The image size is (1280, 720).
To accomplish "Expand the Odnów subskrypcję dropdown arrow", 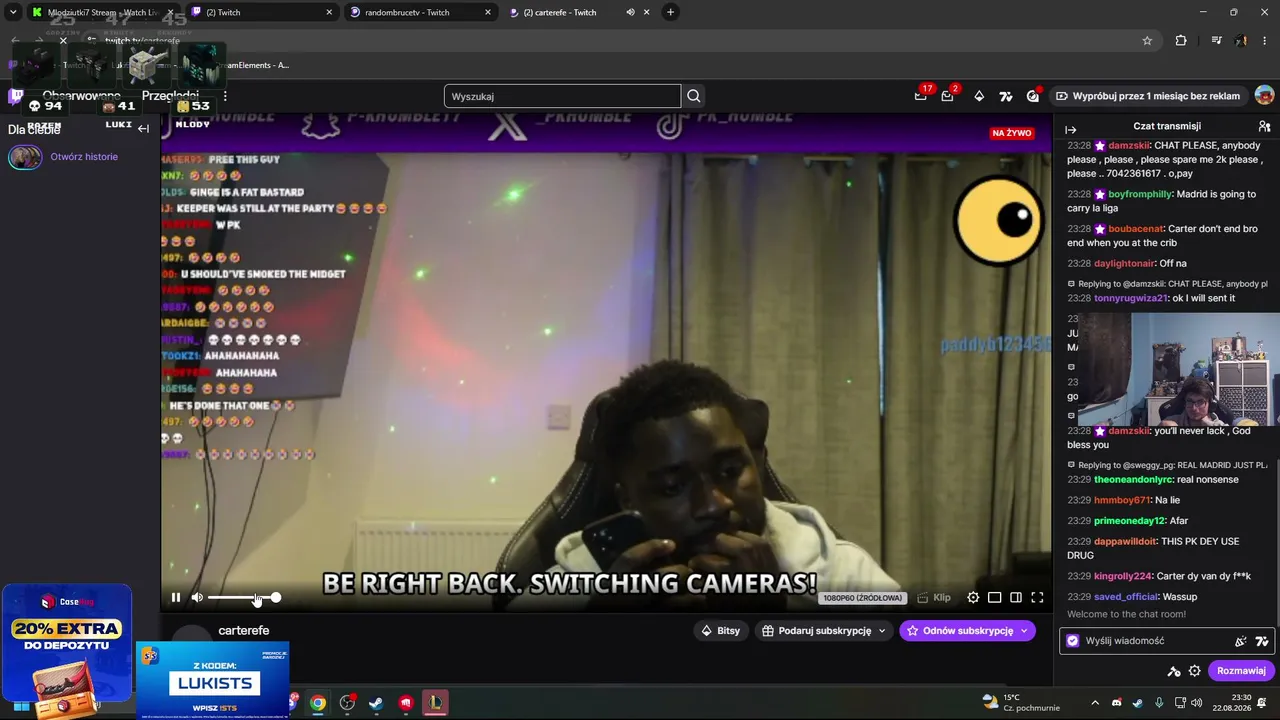I will click(x=1024, y=631).
